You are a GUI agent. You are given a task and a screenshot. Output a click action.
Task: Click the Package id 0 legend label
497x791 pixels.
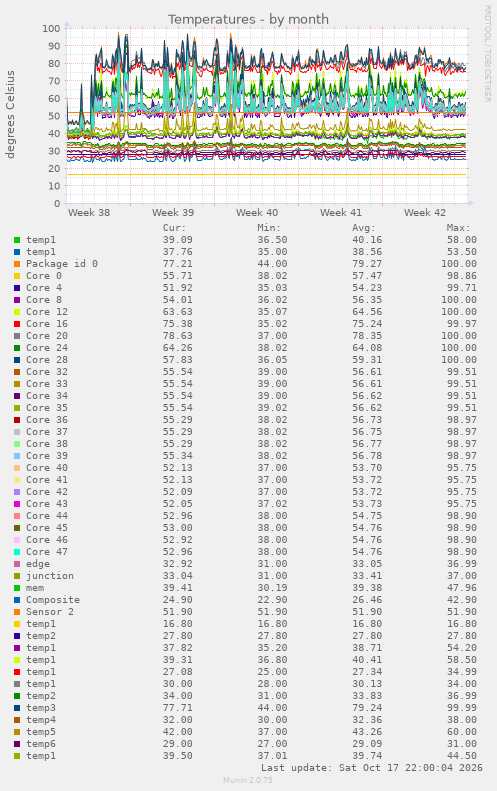62,264
